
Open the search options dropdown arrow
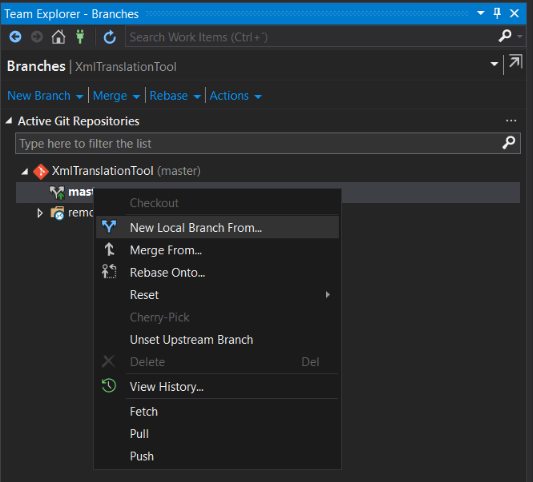pyautogui.click(x=520, y=35)
